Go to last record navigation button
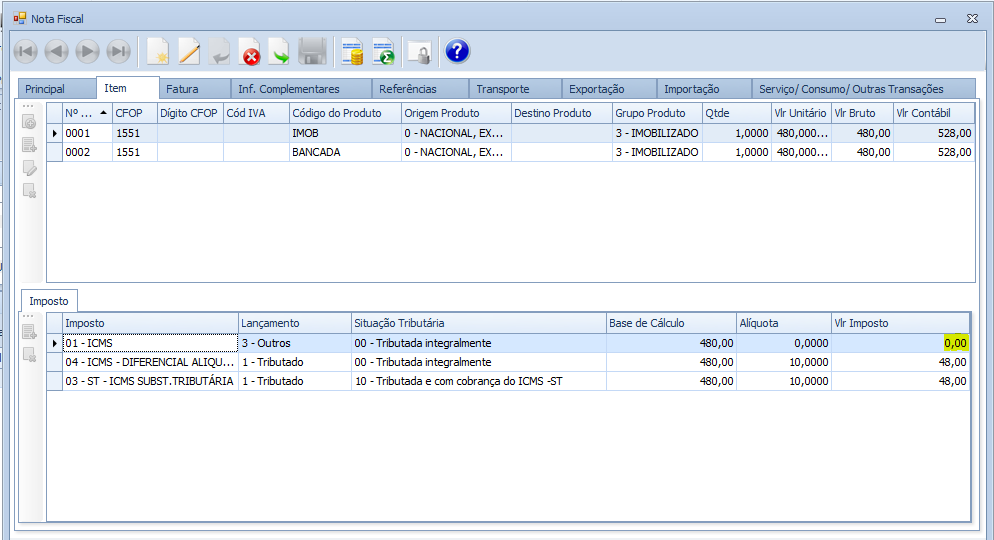This screenshot has height=540, width=994. click(119, 52)
